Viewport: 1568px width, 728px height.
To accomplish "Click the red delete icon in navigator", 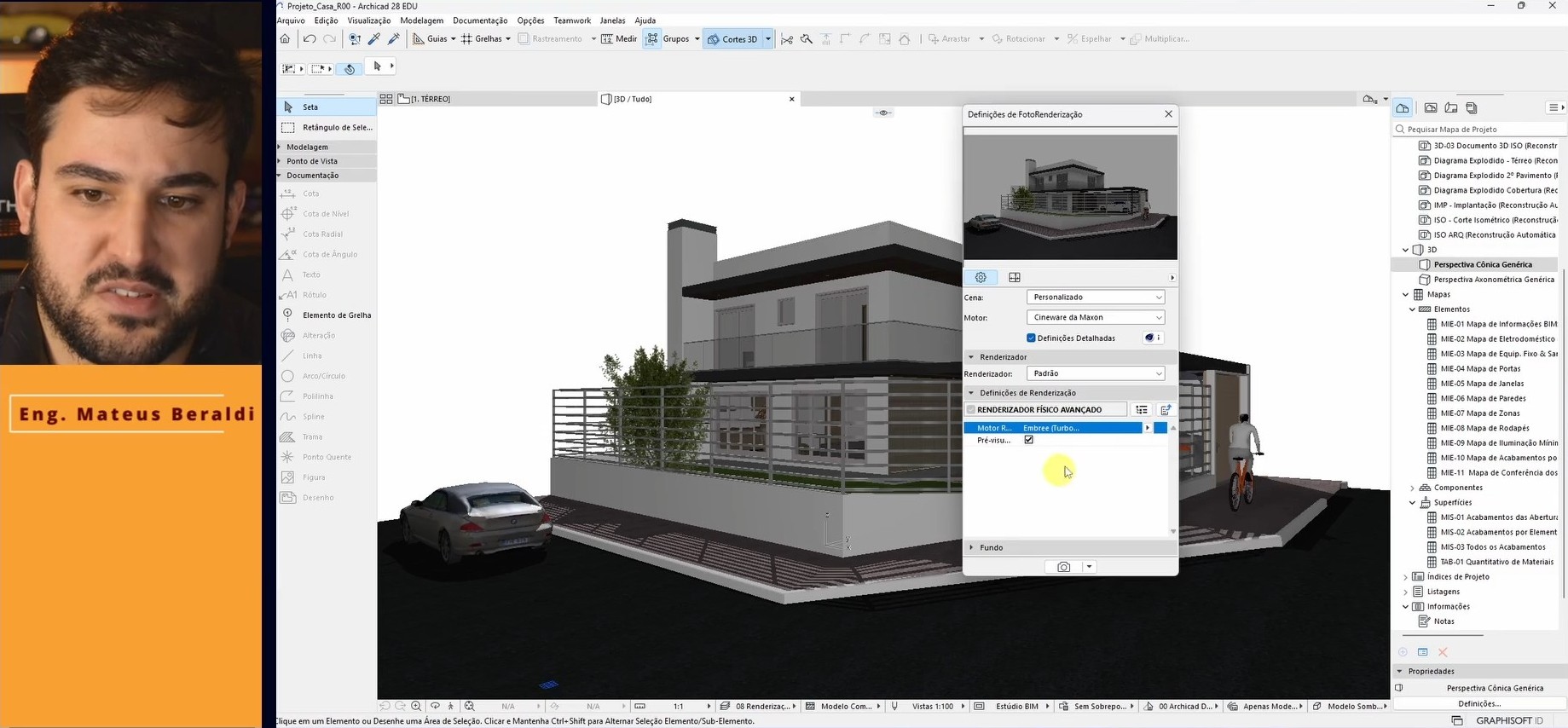I will (x=1443, y=652).
